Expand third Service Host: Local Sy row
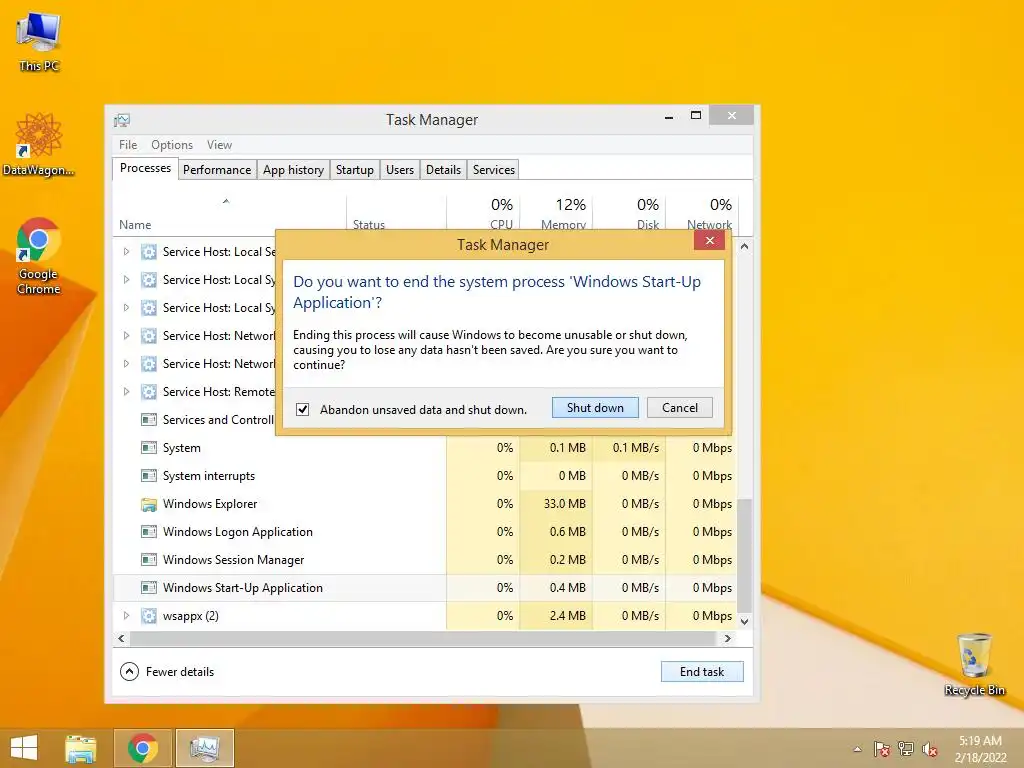Screen dimensions: 1024x768 pos(126,308)
